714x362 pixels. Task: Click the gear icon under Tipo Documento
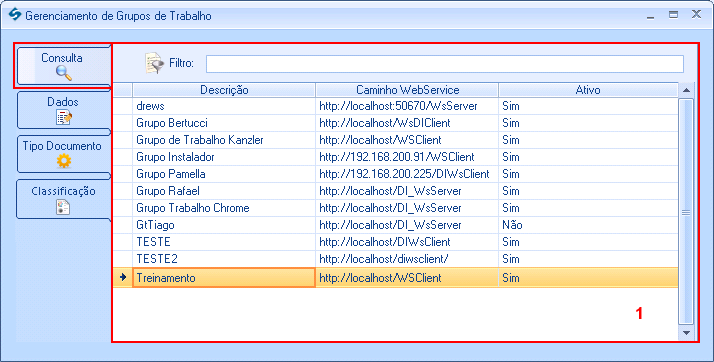(64, 161)
